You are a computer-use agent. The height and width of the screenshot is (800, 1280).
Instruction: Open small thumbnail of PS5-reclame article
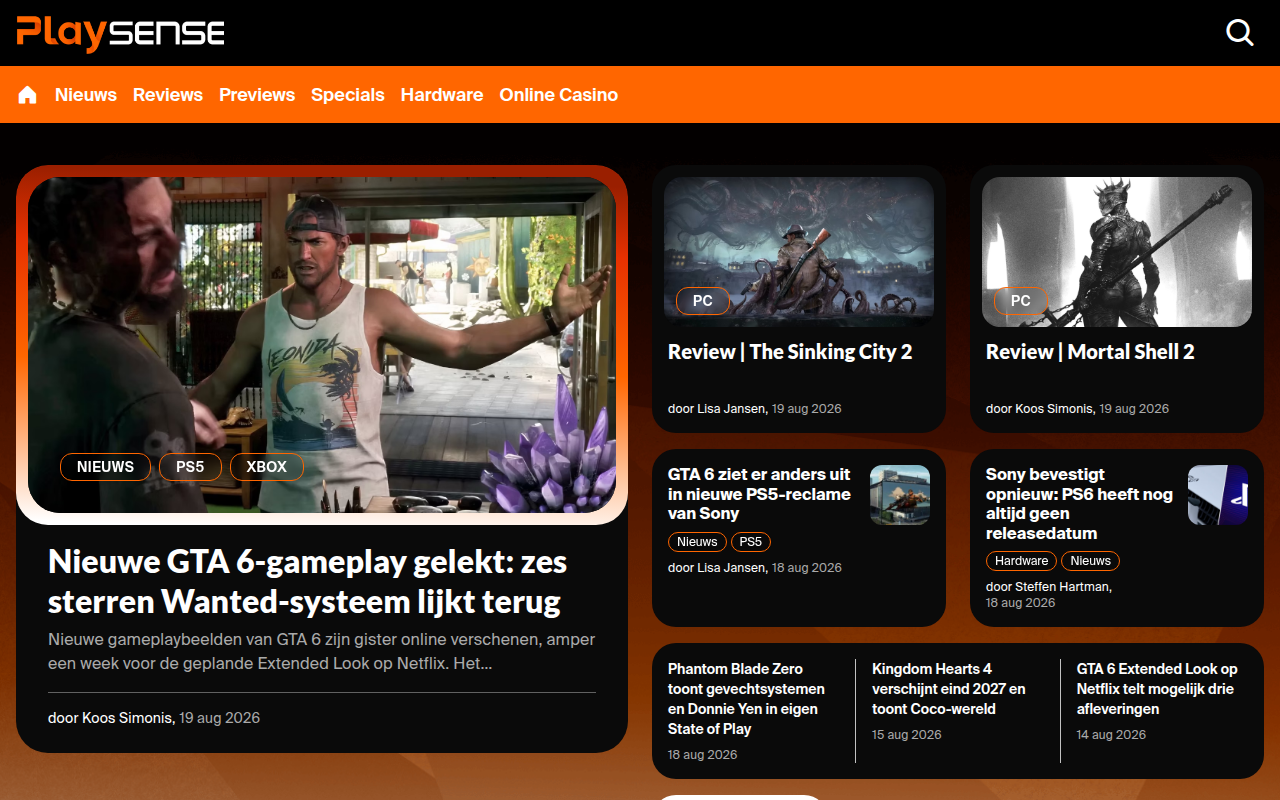(900, 495)
